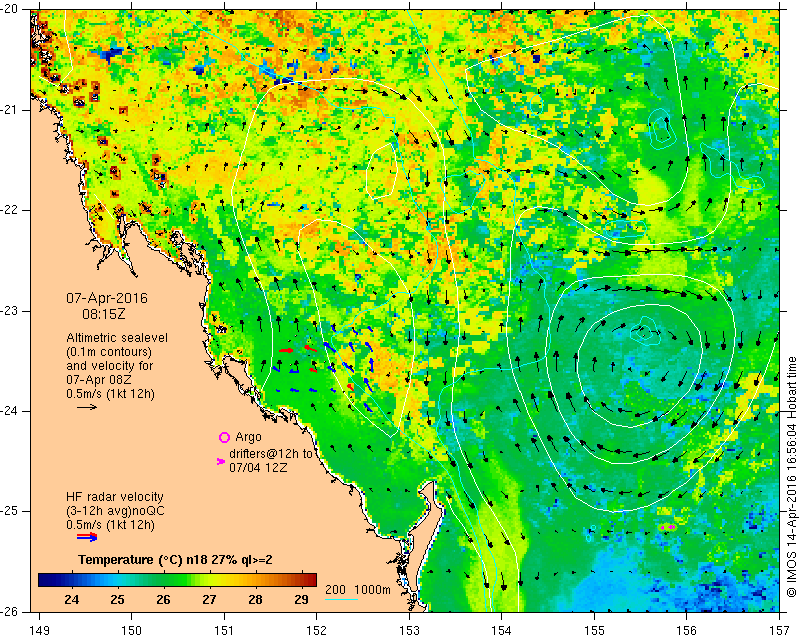Click the time label 08:15Z
800x640 pixels.
click(x=104, y=314)
